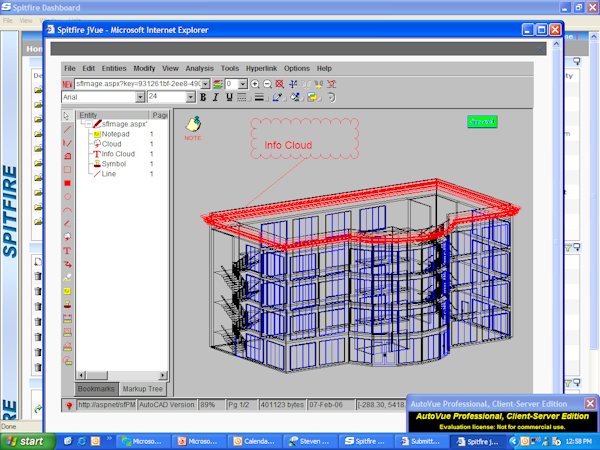Select the Symbol entity in markup tree
This screenshot has height=450, width=600.
pyautogui.click(x=114, y=164)
